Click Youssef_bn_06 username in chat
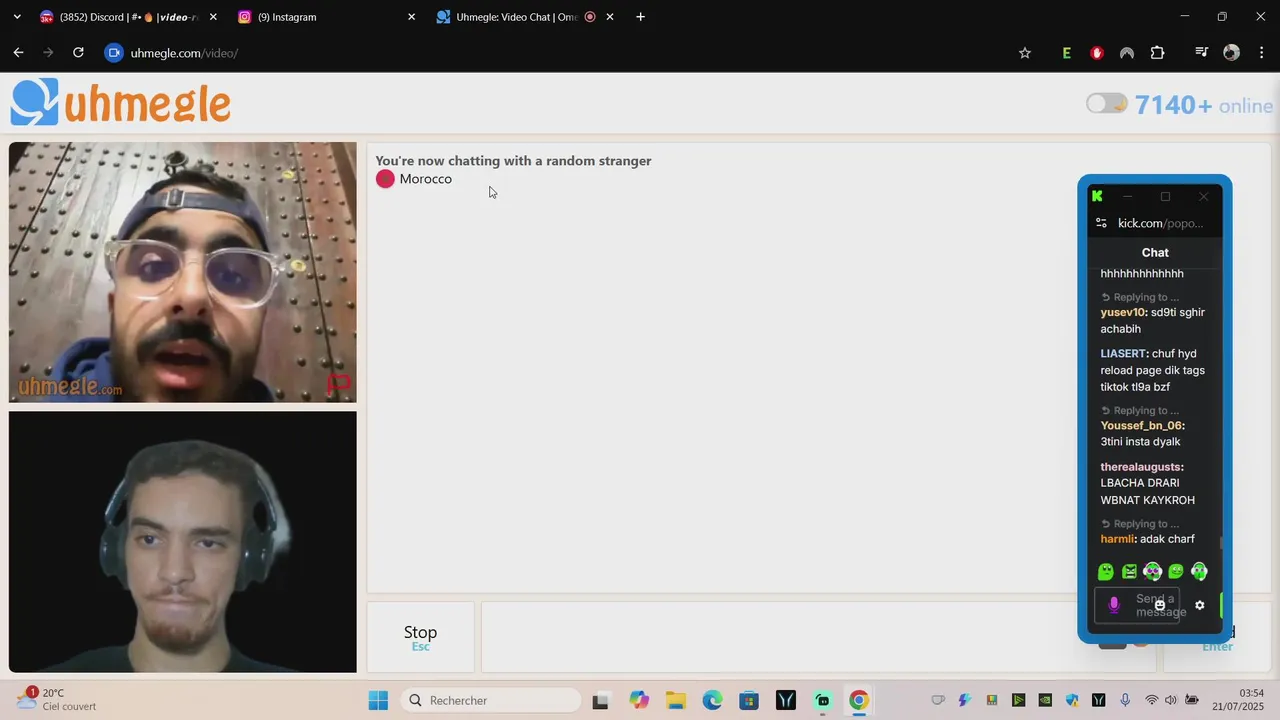 tap(1143, 425)
